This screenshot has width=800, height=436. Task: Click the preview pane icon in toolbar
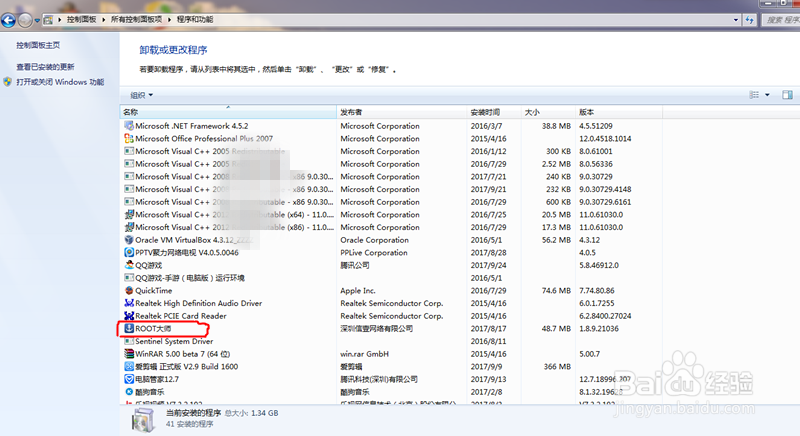point(787,95)
